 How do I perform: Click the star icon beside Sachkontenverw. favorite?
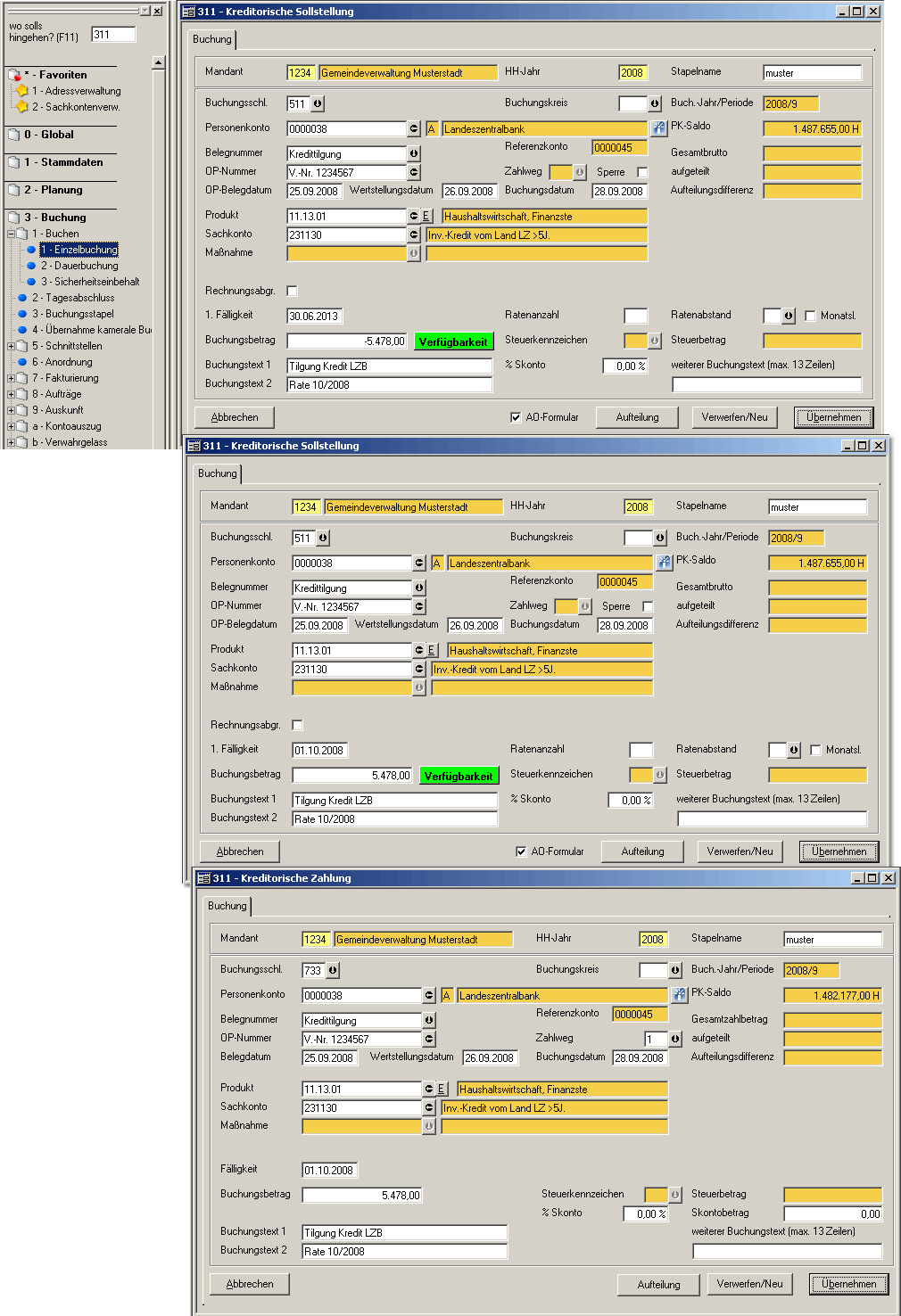coord(22,107)
